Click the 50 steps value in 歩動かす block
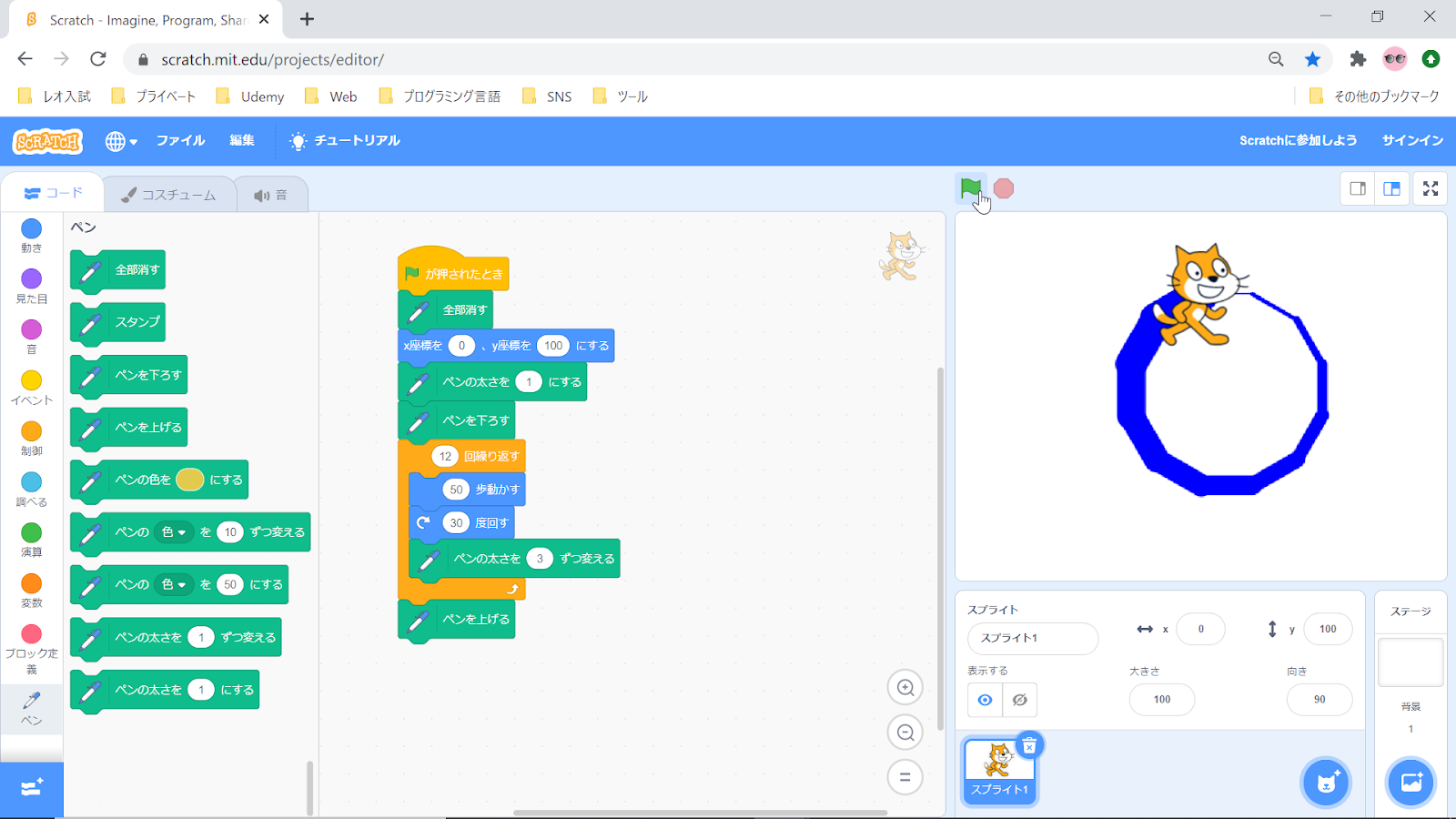Screen dimensions: 1456x819 (456, 490)
